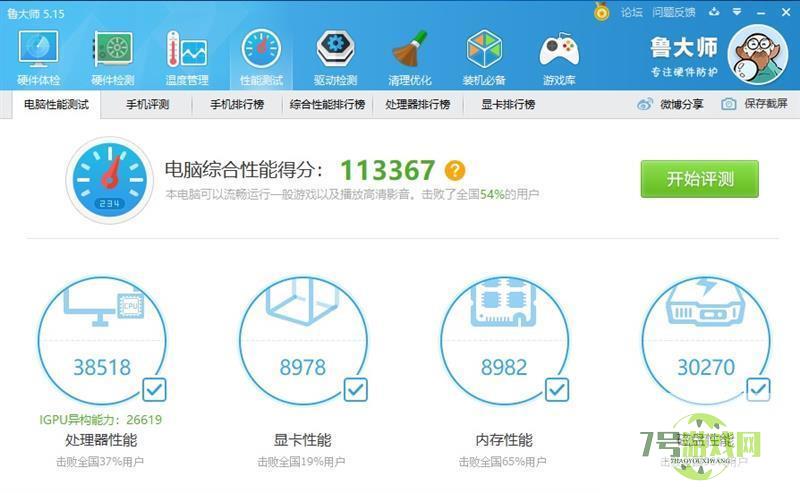Uncheck the 显卡性能 test checkbox
800x493 pixels.
(356, 390)
